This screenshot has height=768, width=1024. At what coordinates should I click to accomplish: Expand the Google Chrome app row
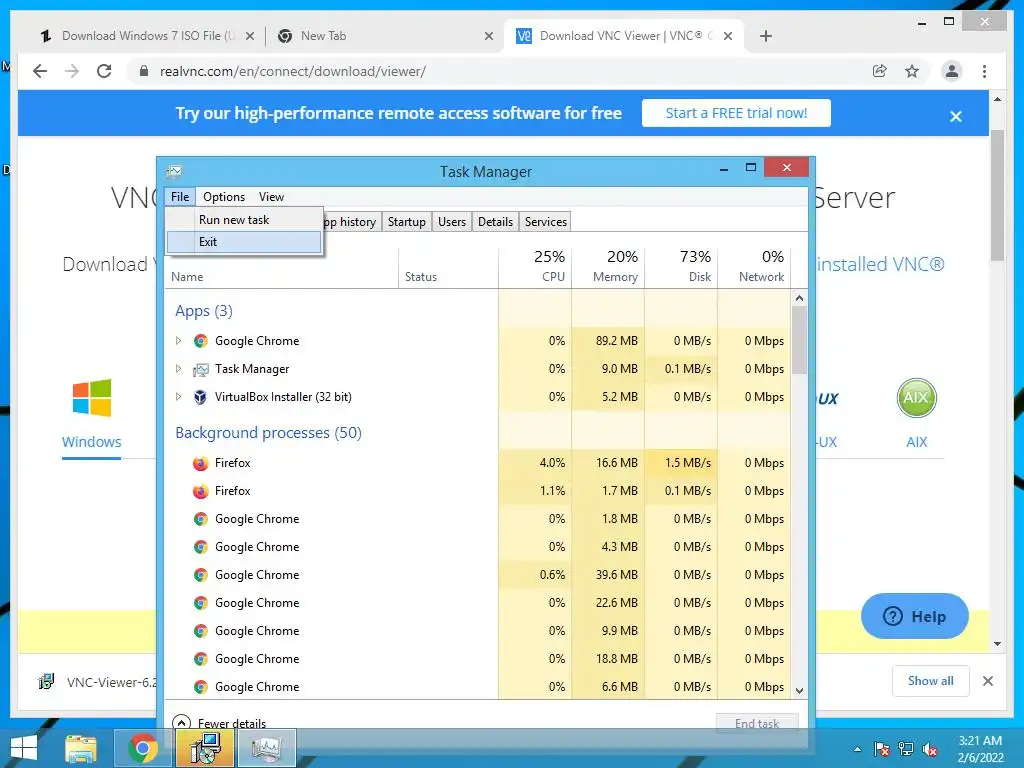(178, 340)
